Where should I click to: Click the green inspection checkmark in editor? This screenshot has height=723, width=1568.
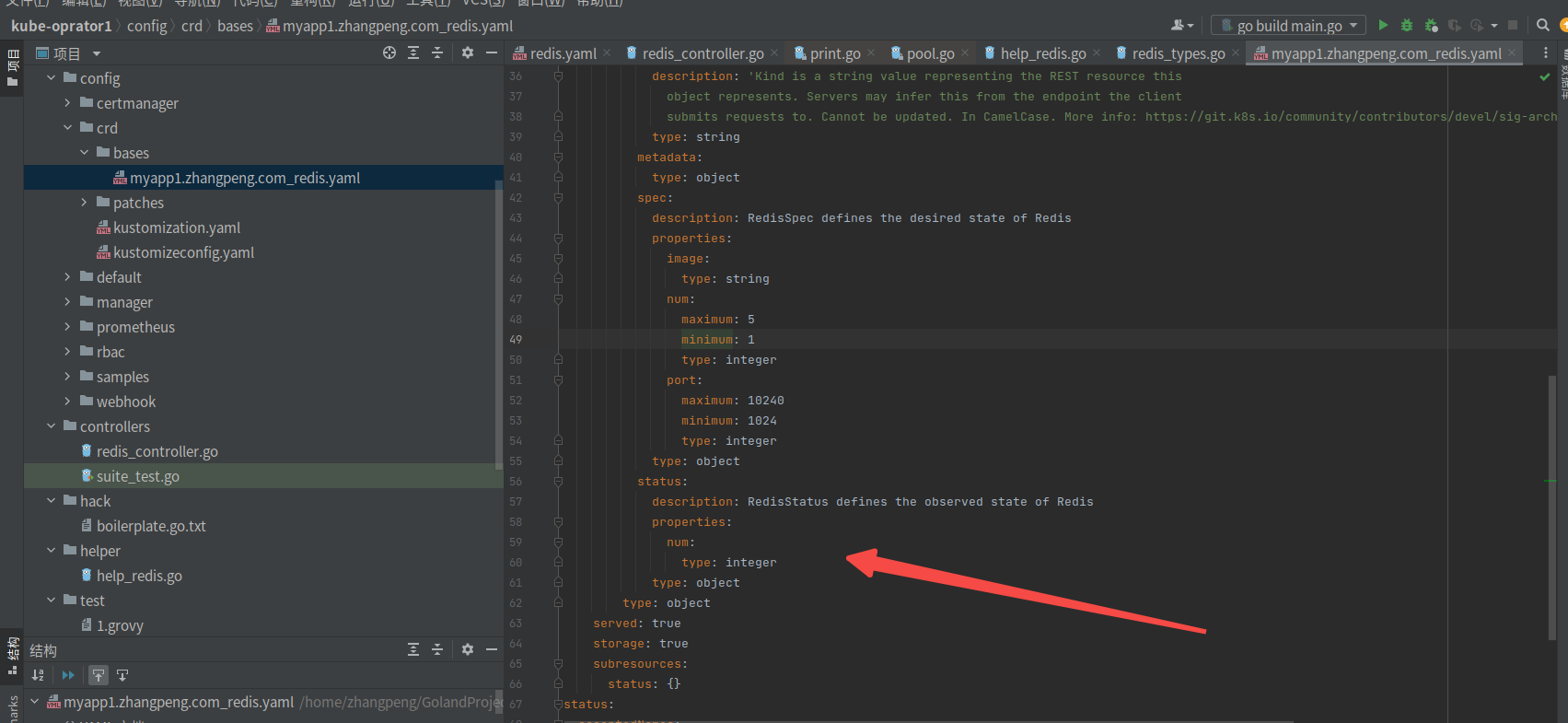coord(1545,77)
